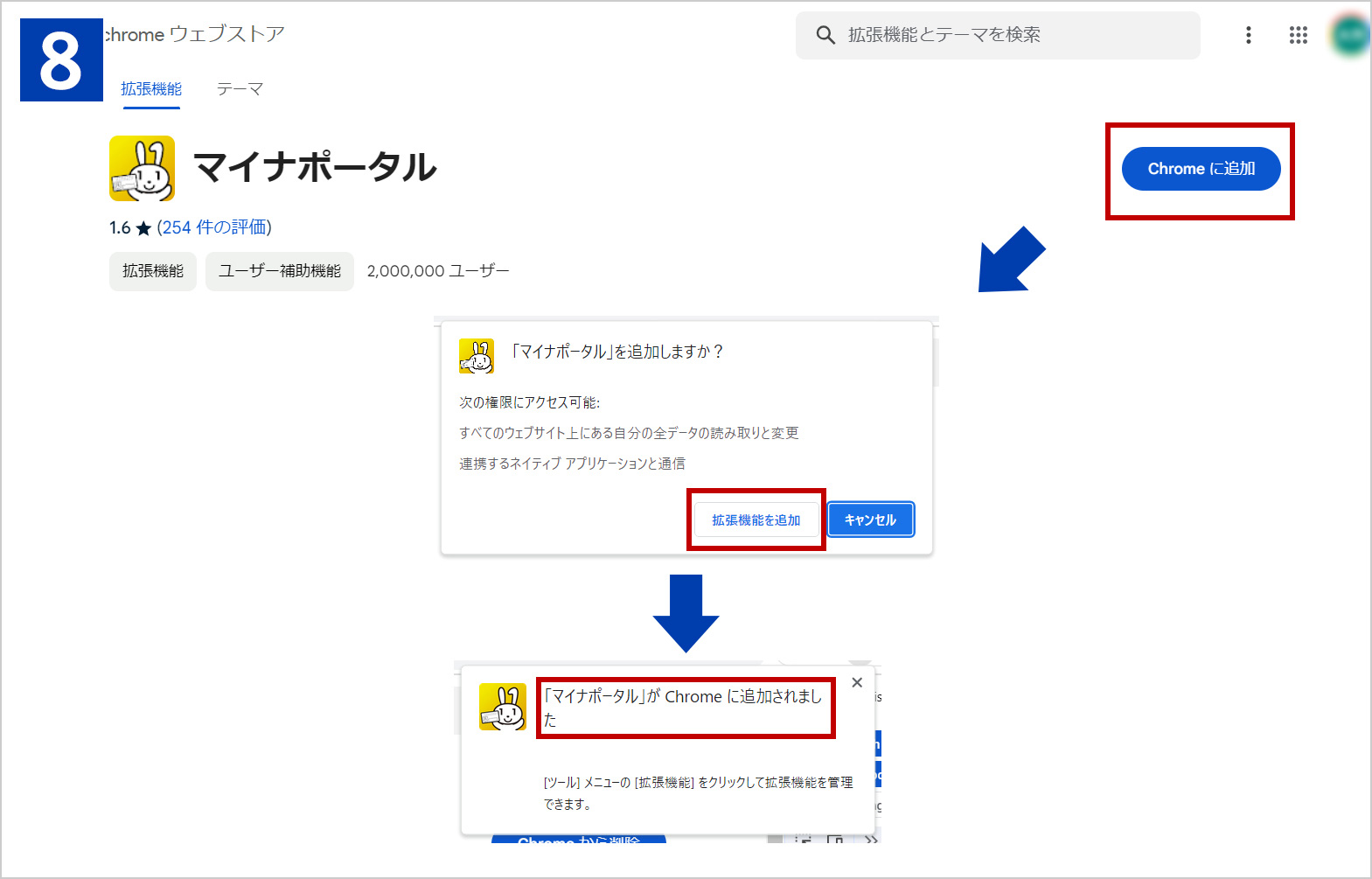Open the three-dot more options menu
The image size is (1372, 879).
point(1248,35)
